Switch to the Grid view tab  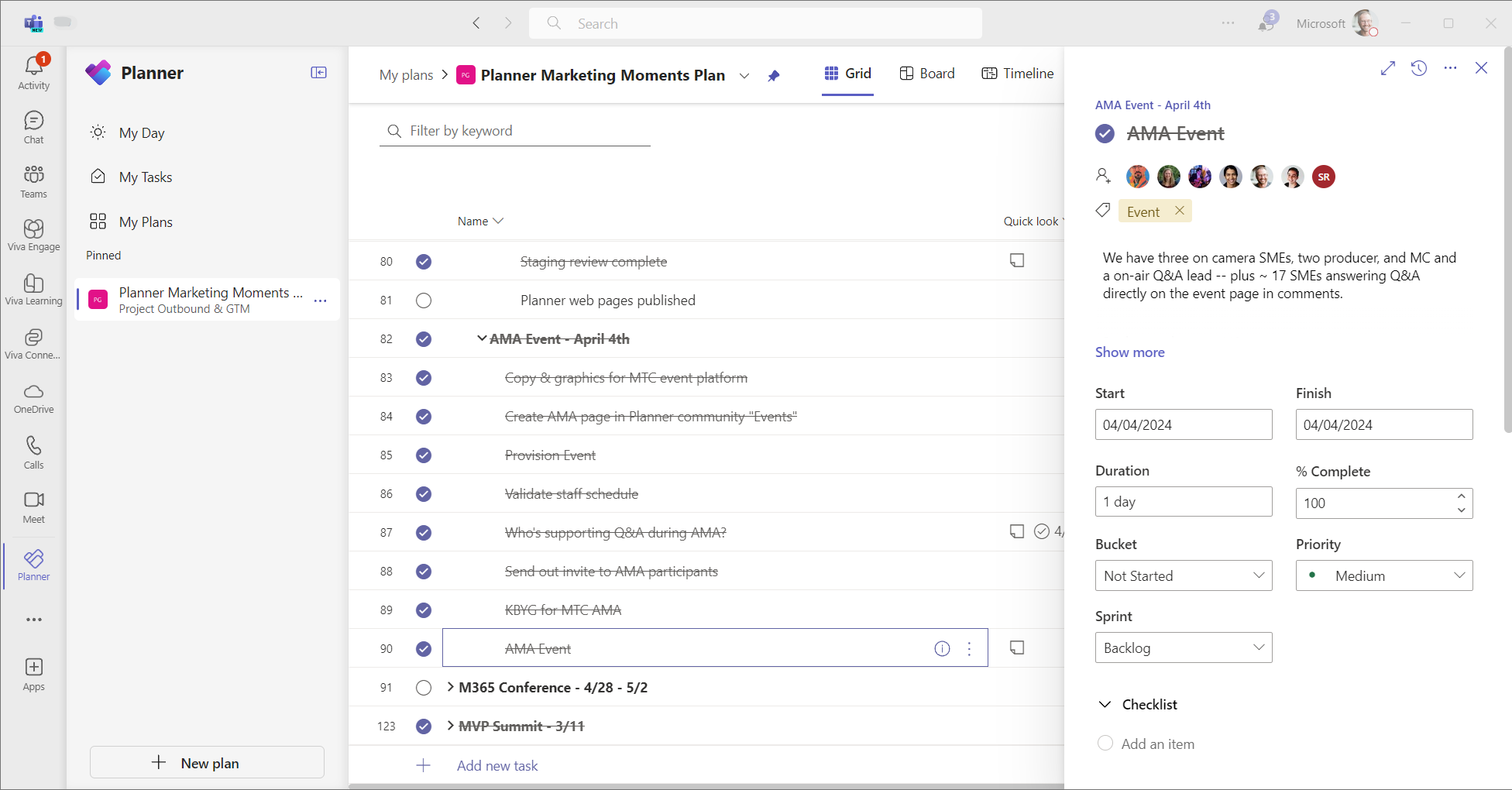848,74
